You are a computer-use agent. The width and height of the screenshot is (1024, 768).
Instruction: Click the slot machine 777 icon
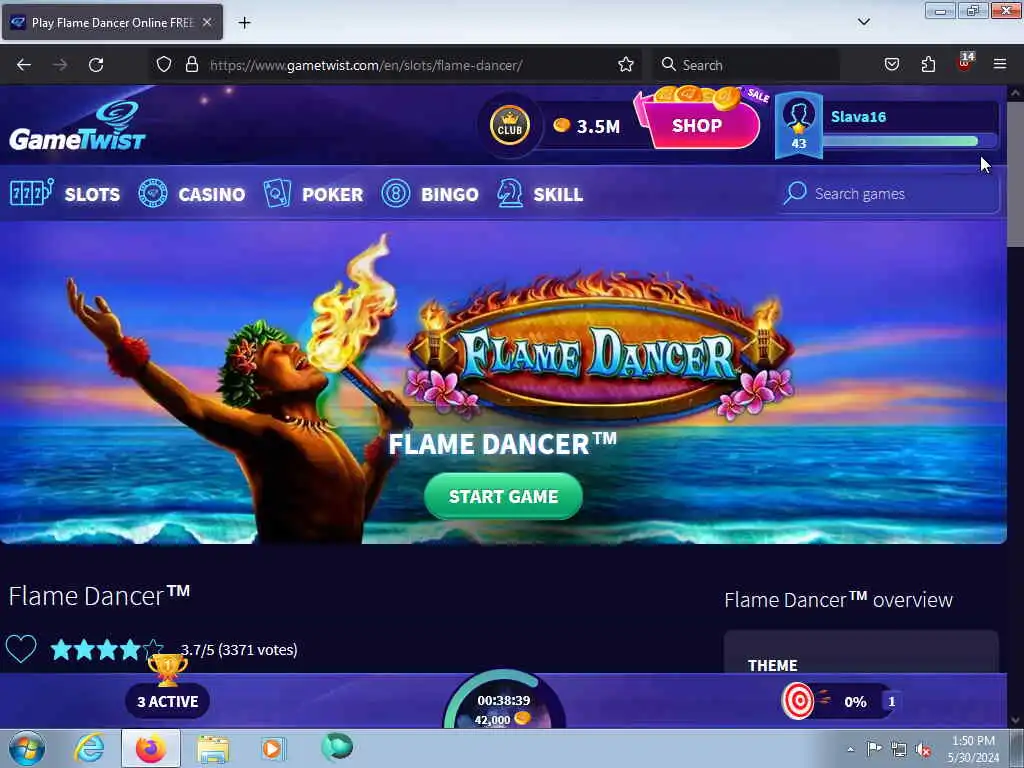coord(31,193)
